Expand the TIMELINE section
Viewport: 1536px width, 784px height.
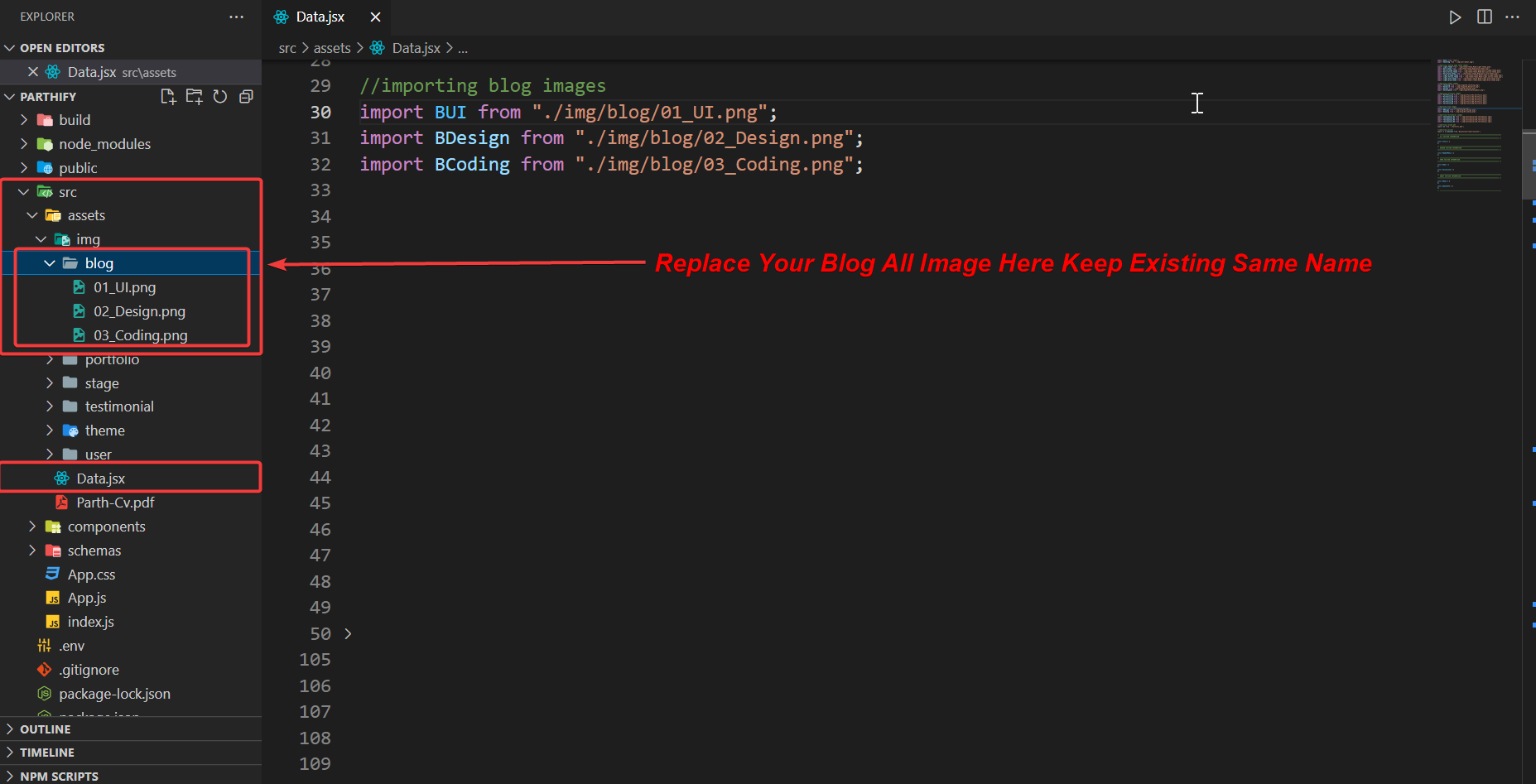47,753
